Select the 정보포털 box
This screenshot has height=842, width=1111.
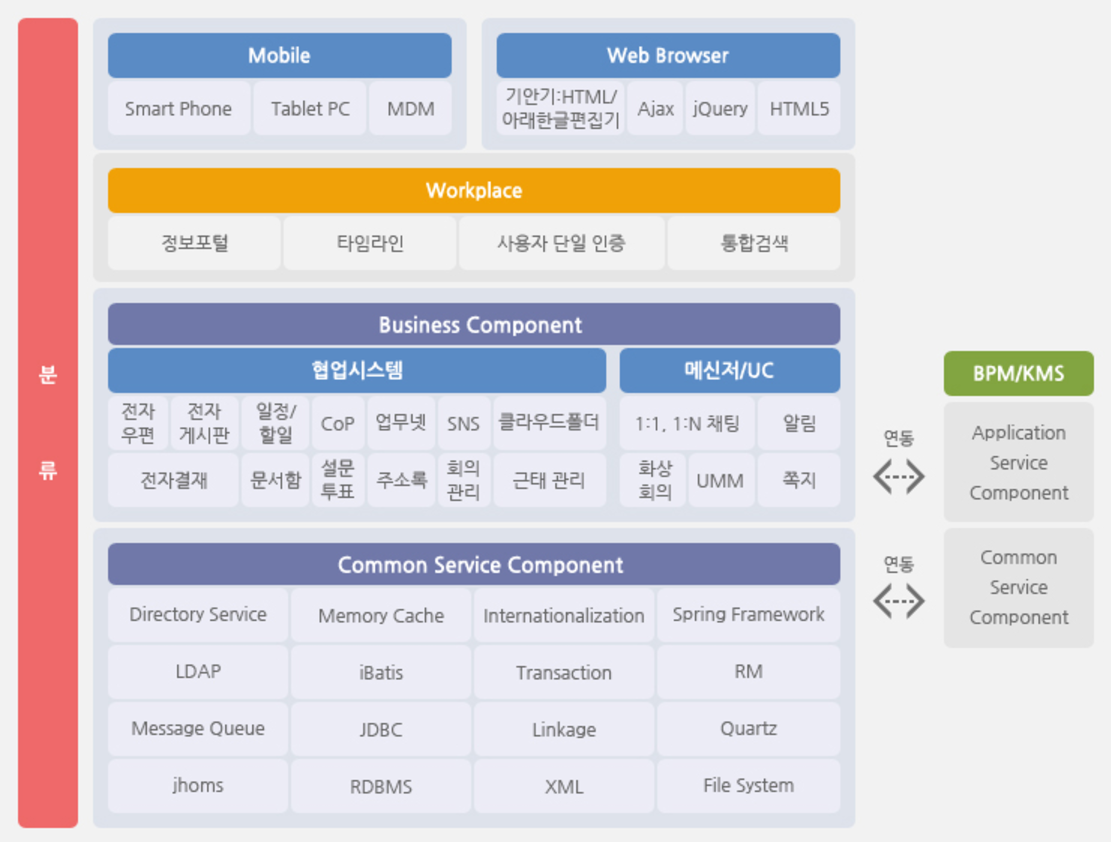[194, 243]
